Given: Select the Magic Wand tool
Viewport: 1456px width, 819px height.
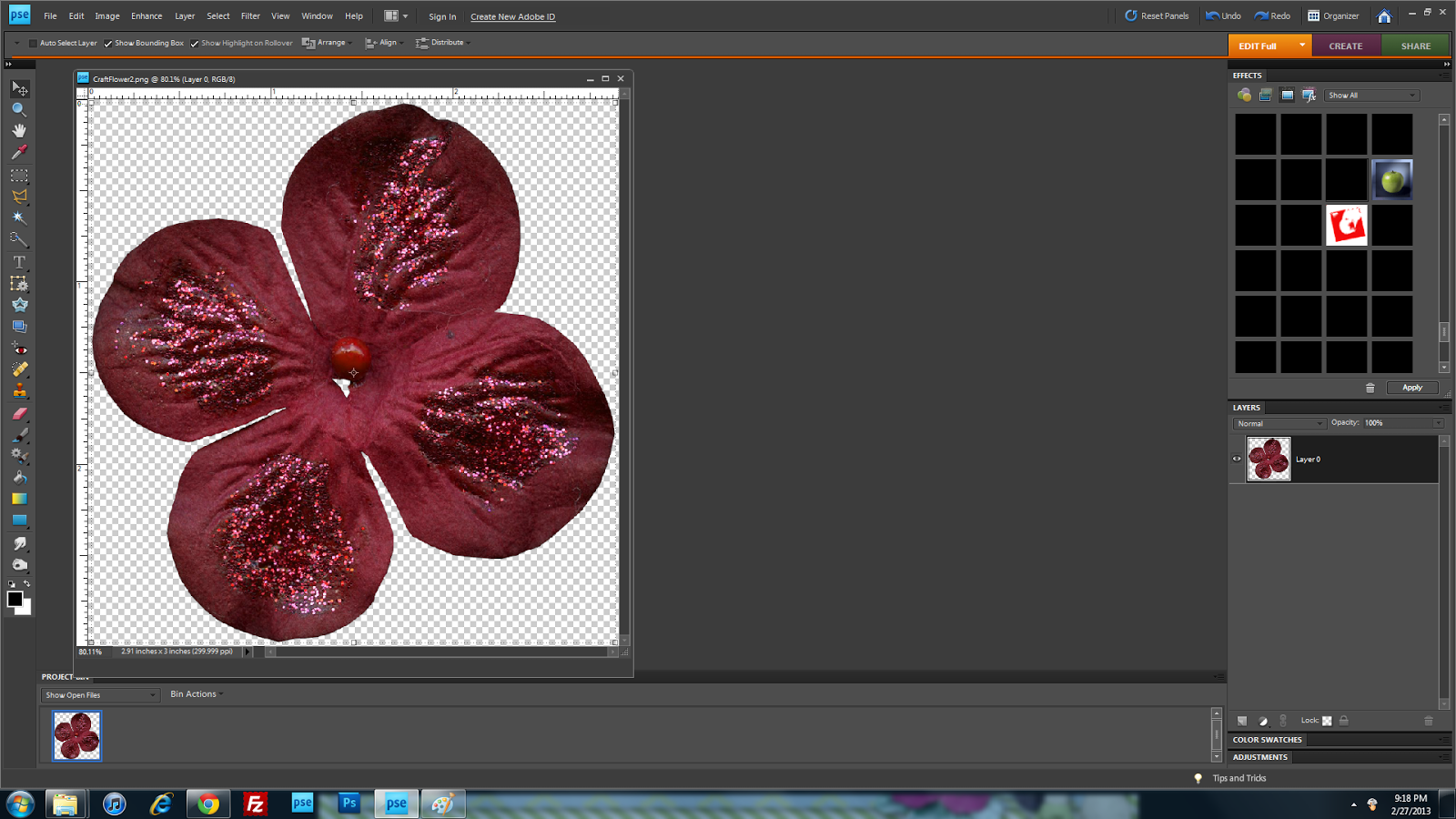Looking at the screenshot, I should click(19, 217).
